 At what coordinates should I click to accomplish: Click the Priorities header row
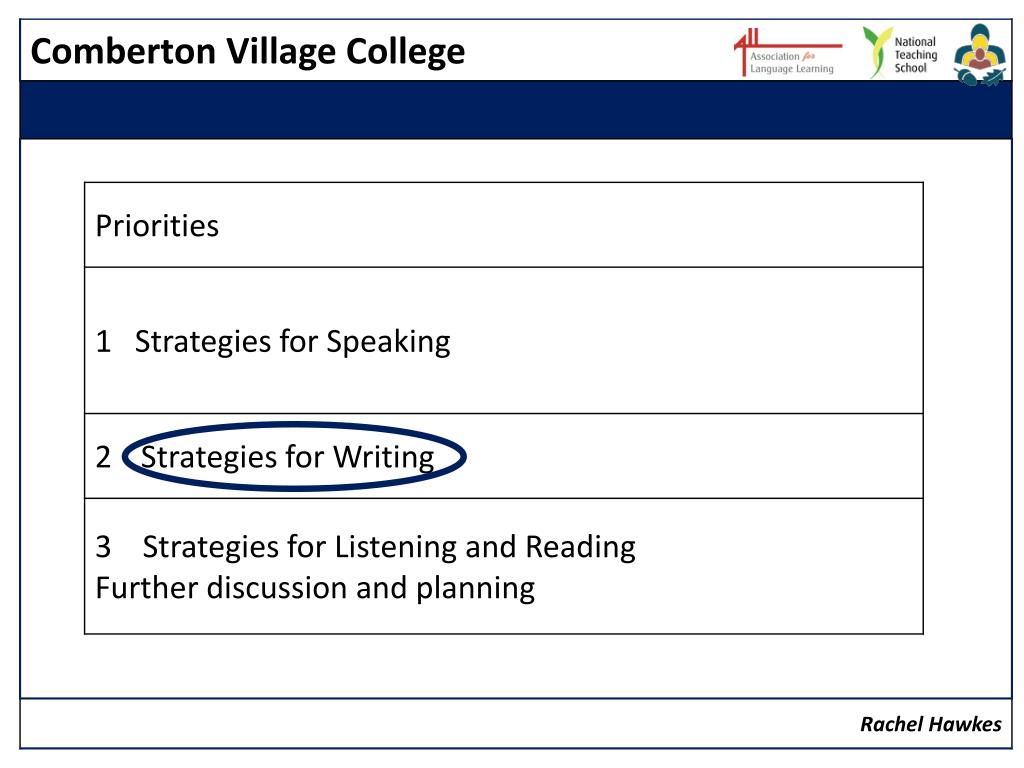point(504,225)
